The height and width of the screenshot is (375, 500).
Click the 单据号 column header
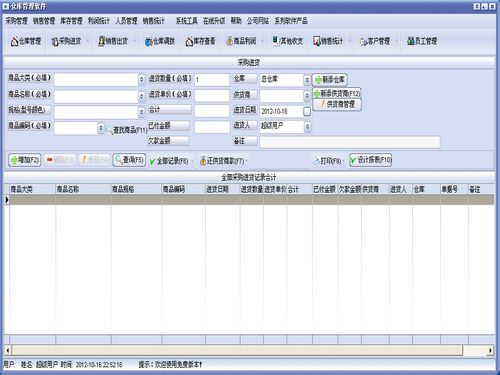click(x=454, y=189)
